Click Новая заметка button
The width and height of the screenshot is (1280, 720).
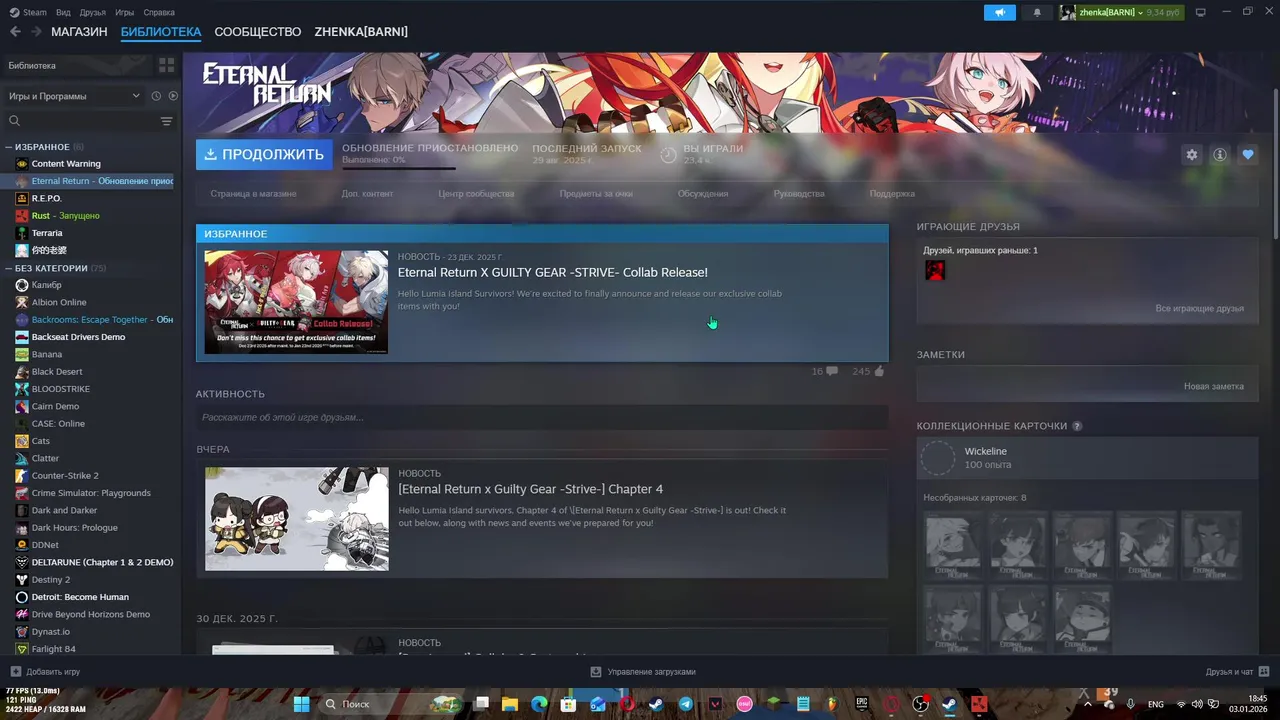1214,386
